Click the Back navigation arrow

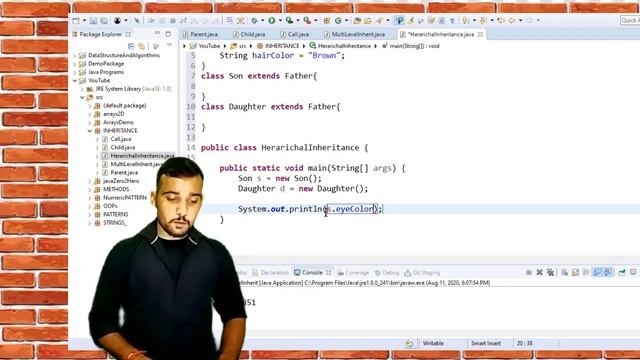tap(512, 20)
